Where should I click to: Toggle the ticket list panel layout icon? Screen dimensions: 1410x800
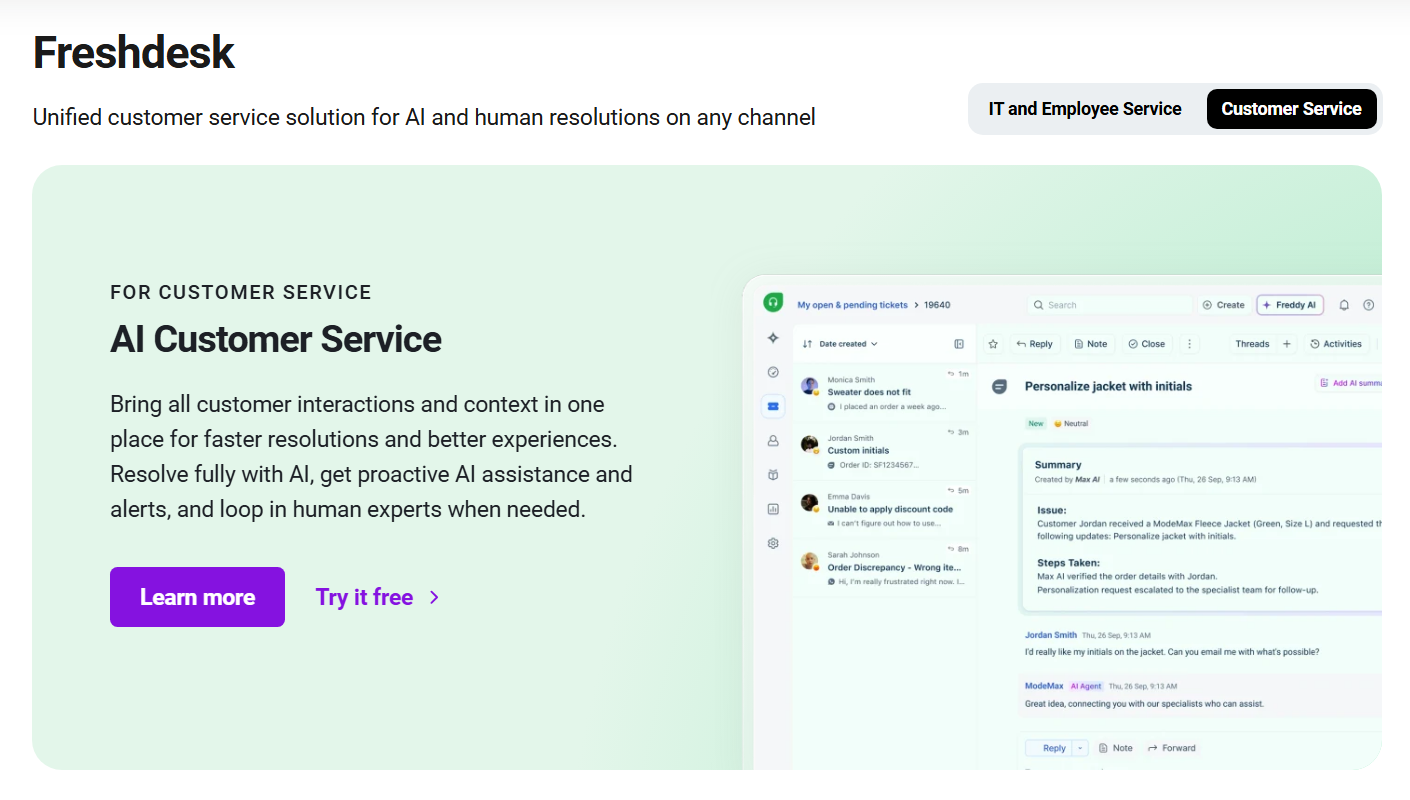(x=959, y=344)
